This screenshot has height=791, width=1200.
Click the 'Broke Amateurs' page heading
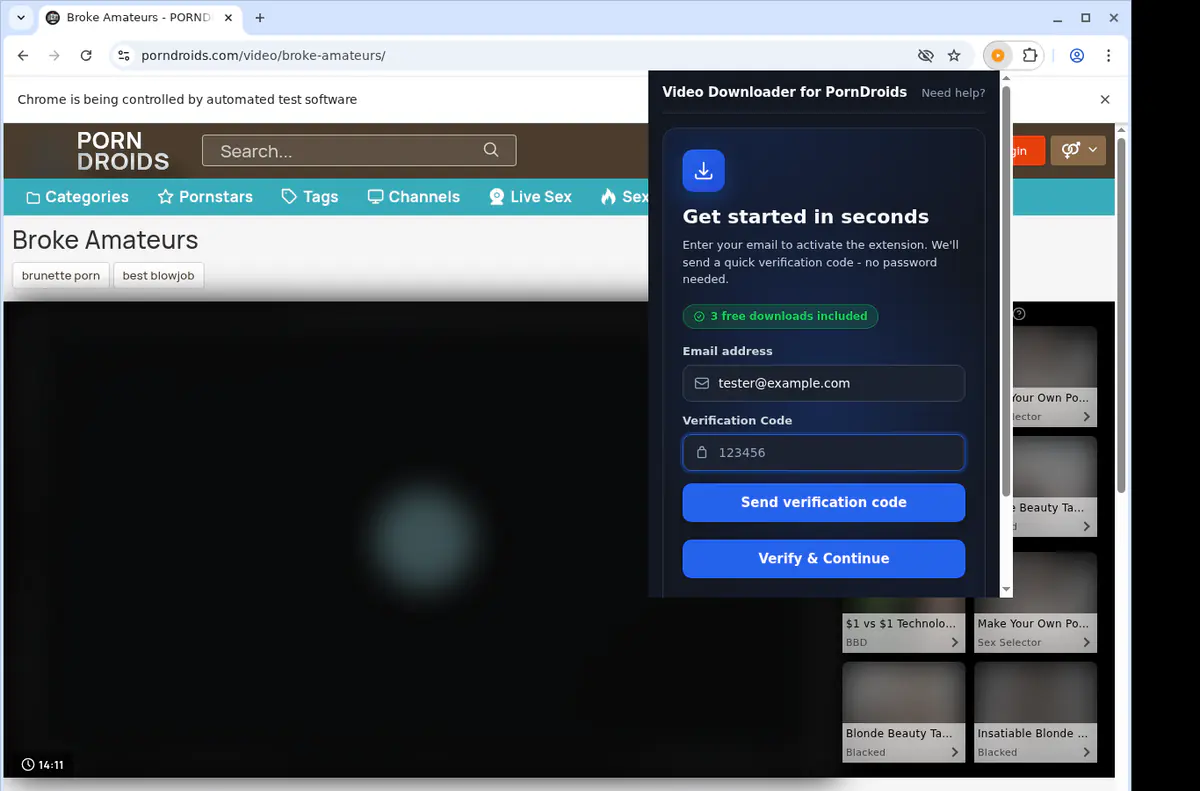[105, 240]
